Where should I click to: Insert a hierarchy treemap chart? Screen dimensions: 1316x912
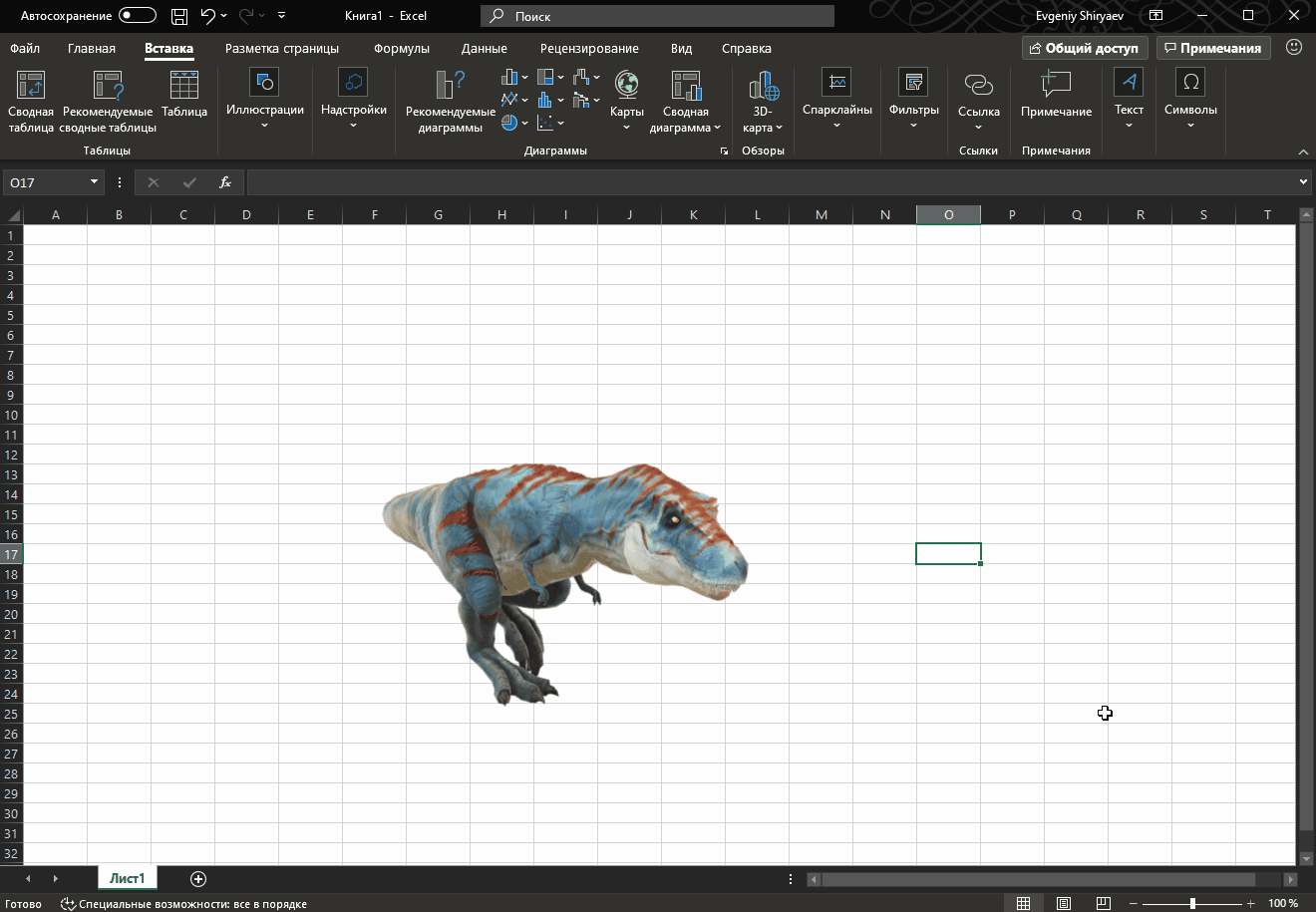pos(550,77)
